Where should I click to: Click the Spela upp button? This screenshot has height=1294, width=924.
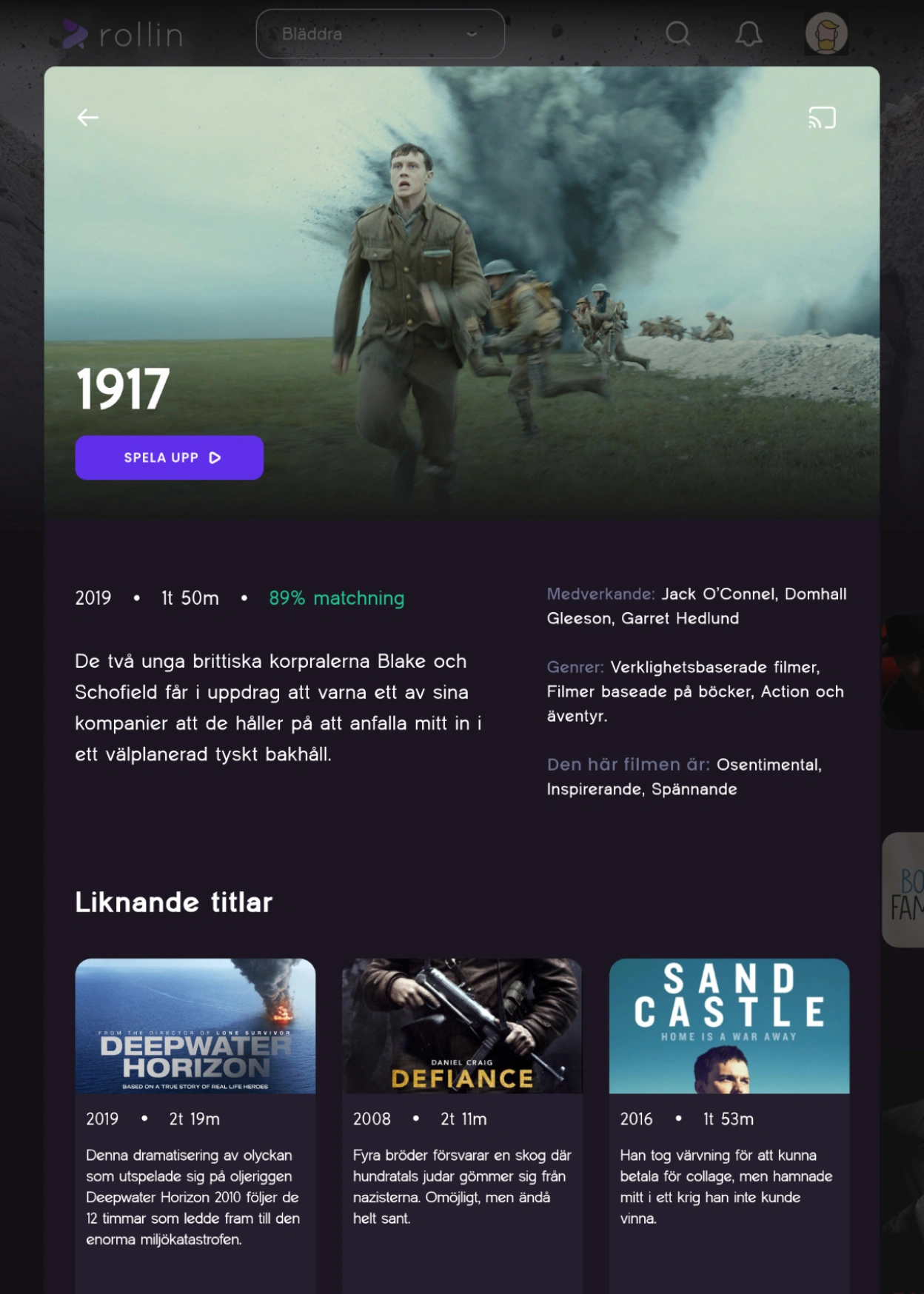pyautogui.click(x=170, y=457)
